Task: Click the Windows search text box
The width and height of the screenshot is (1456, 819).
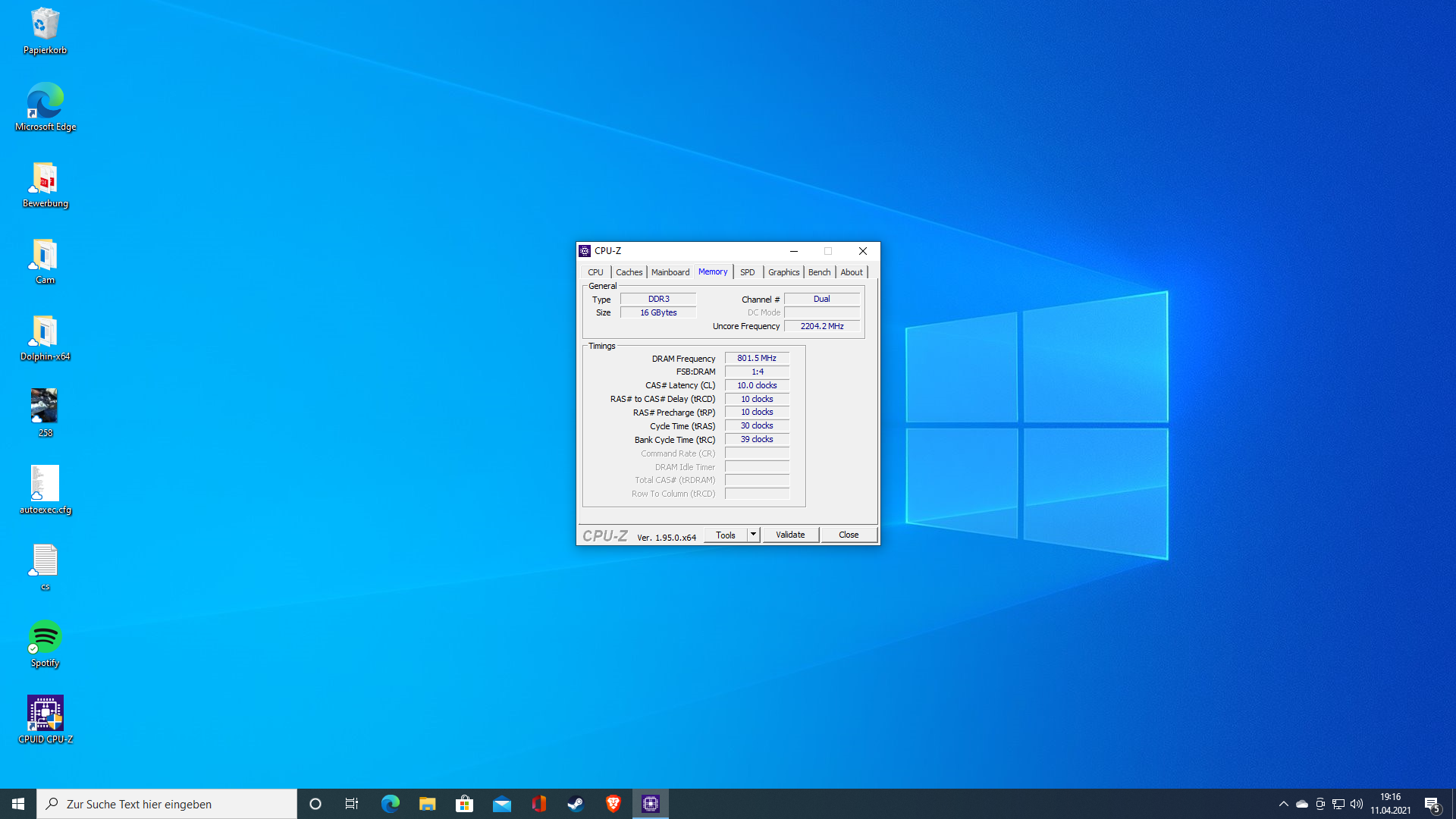Action: (x=167, y=804)
